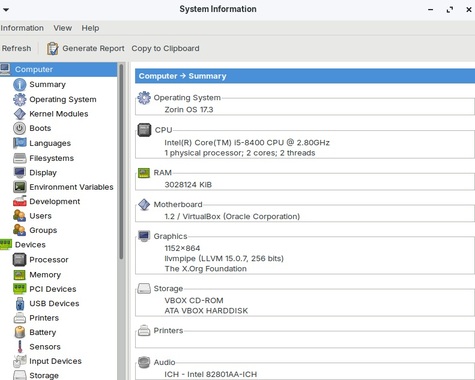Click the battery icon beside Battery
Screen dimensions: 475x380
click(20, 332)
